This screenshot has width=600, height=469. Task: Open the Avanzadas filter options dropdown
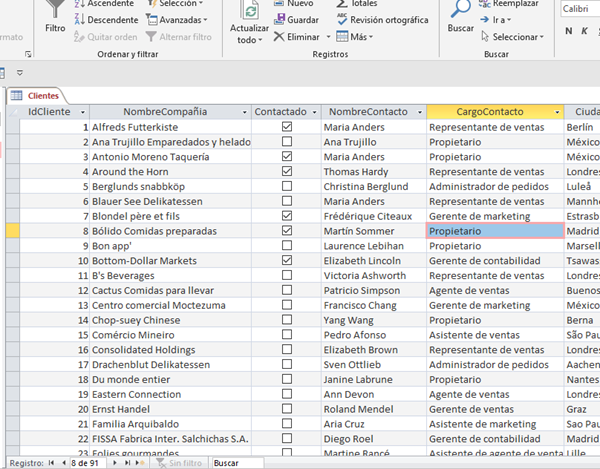tap(180, 20)
